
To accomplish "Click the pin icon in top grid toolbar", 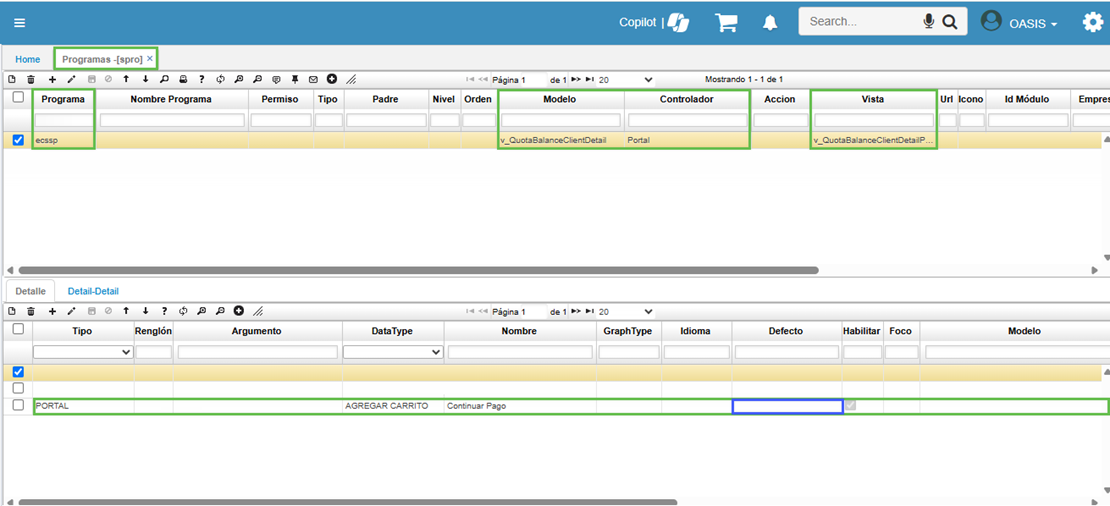I will 295,79.
